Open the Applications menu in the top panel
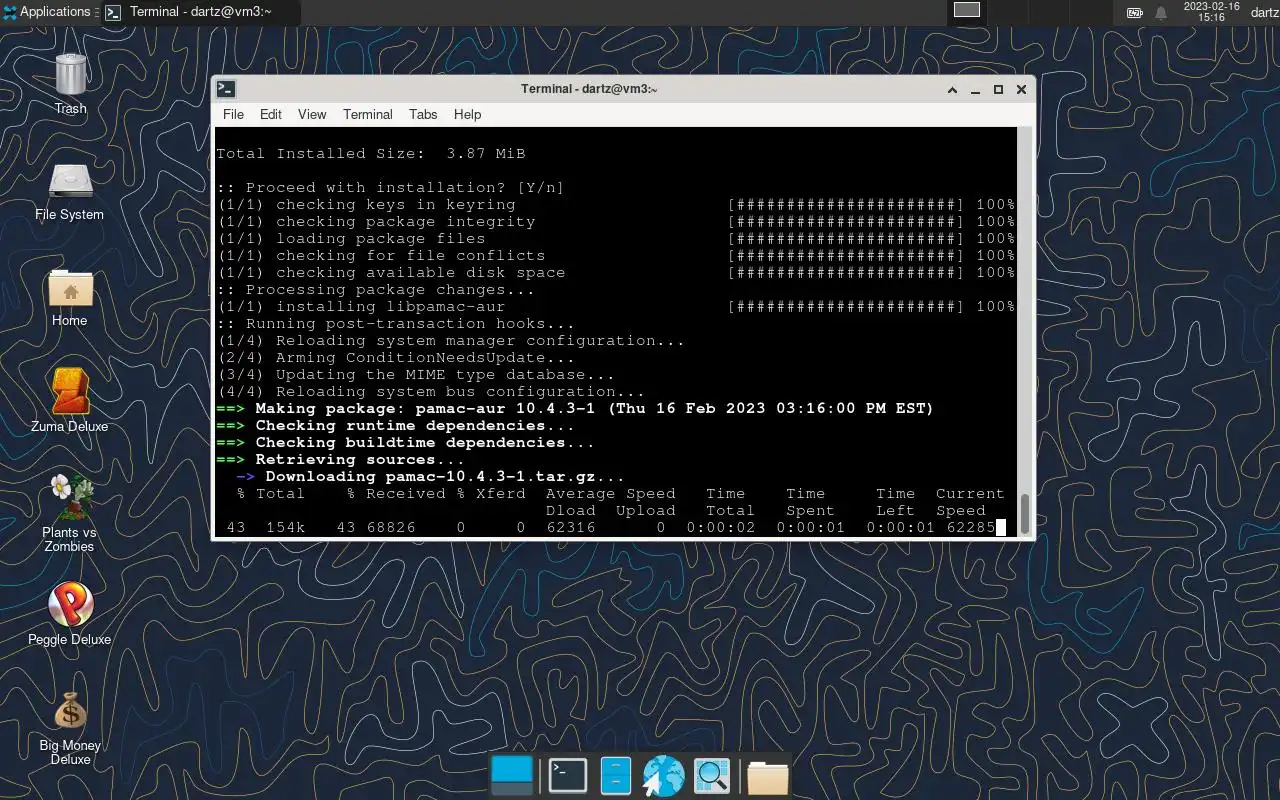The image size is (1280, 800). [46, 12]
